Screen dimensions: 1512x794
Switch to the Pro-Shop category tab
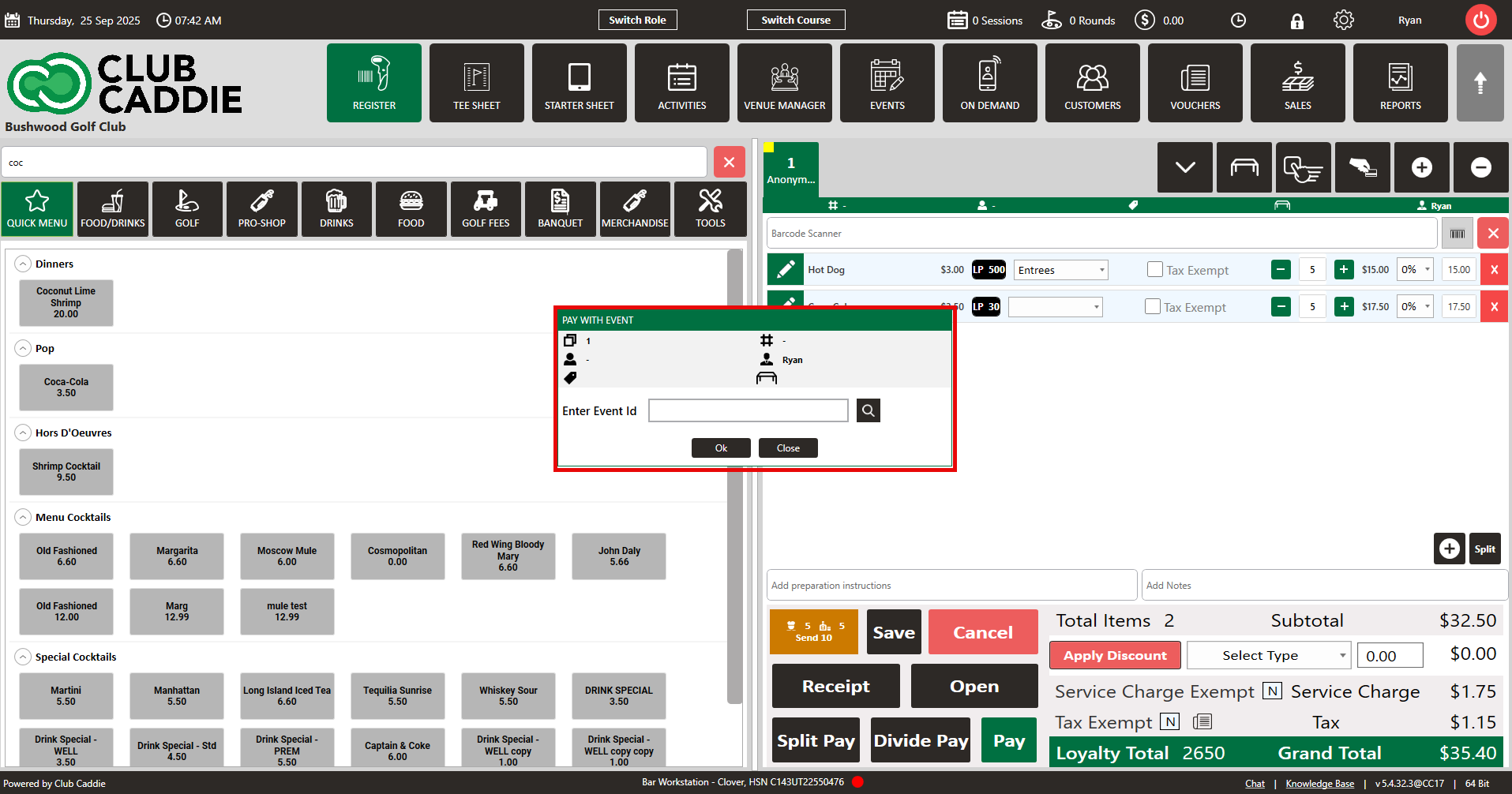click(261, 209)
